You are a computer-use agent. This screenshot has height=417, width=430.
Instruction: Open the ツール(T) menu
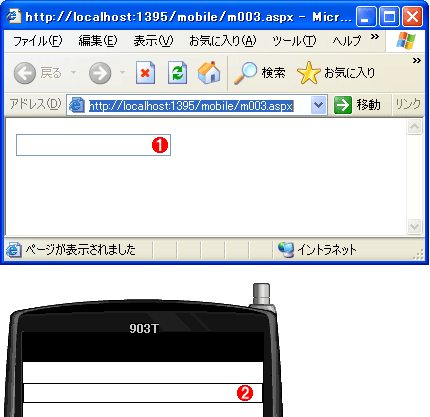tap(294, 41)
